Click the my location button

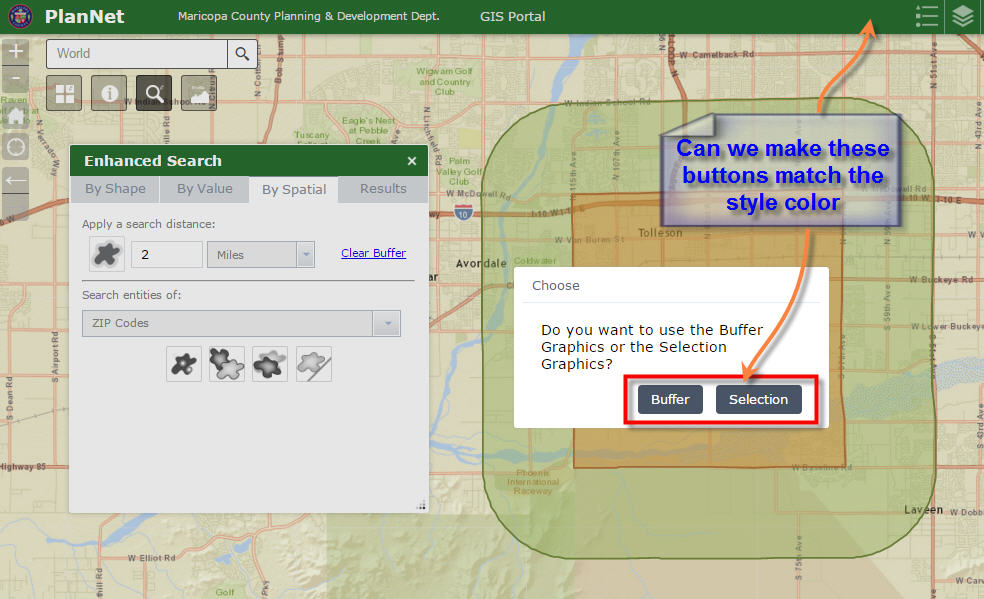[x=16, y=147]
